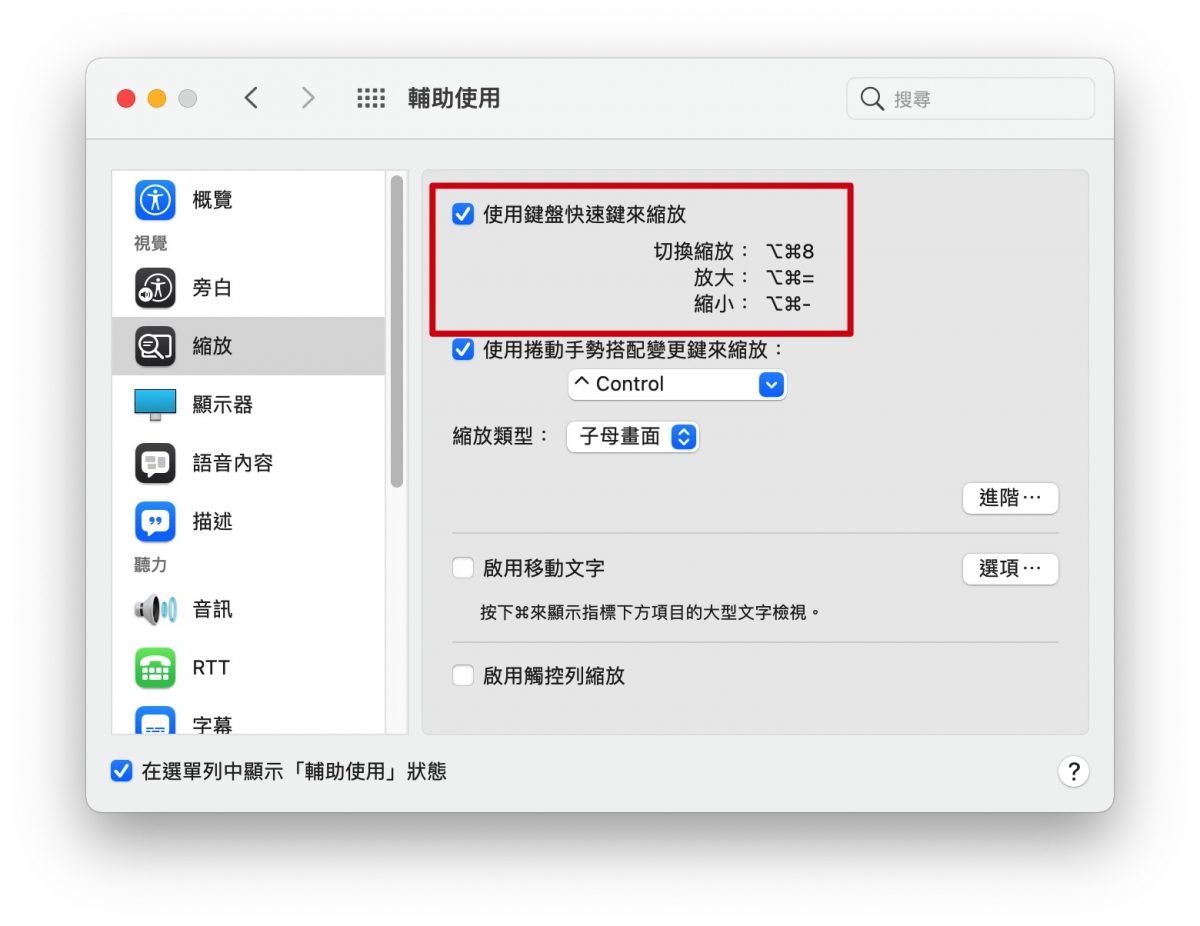Open the 概覽 accessibility overview icon
The width and height of the screenshot is (1200, 926).
click(155, 200)
